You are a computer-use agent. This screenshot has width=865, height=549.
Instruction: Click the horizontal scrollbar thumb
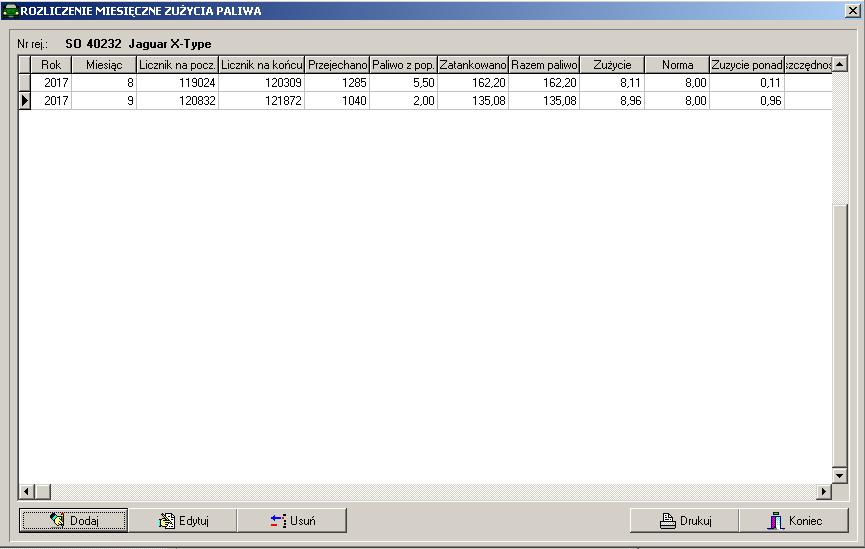click(43, 491)
